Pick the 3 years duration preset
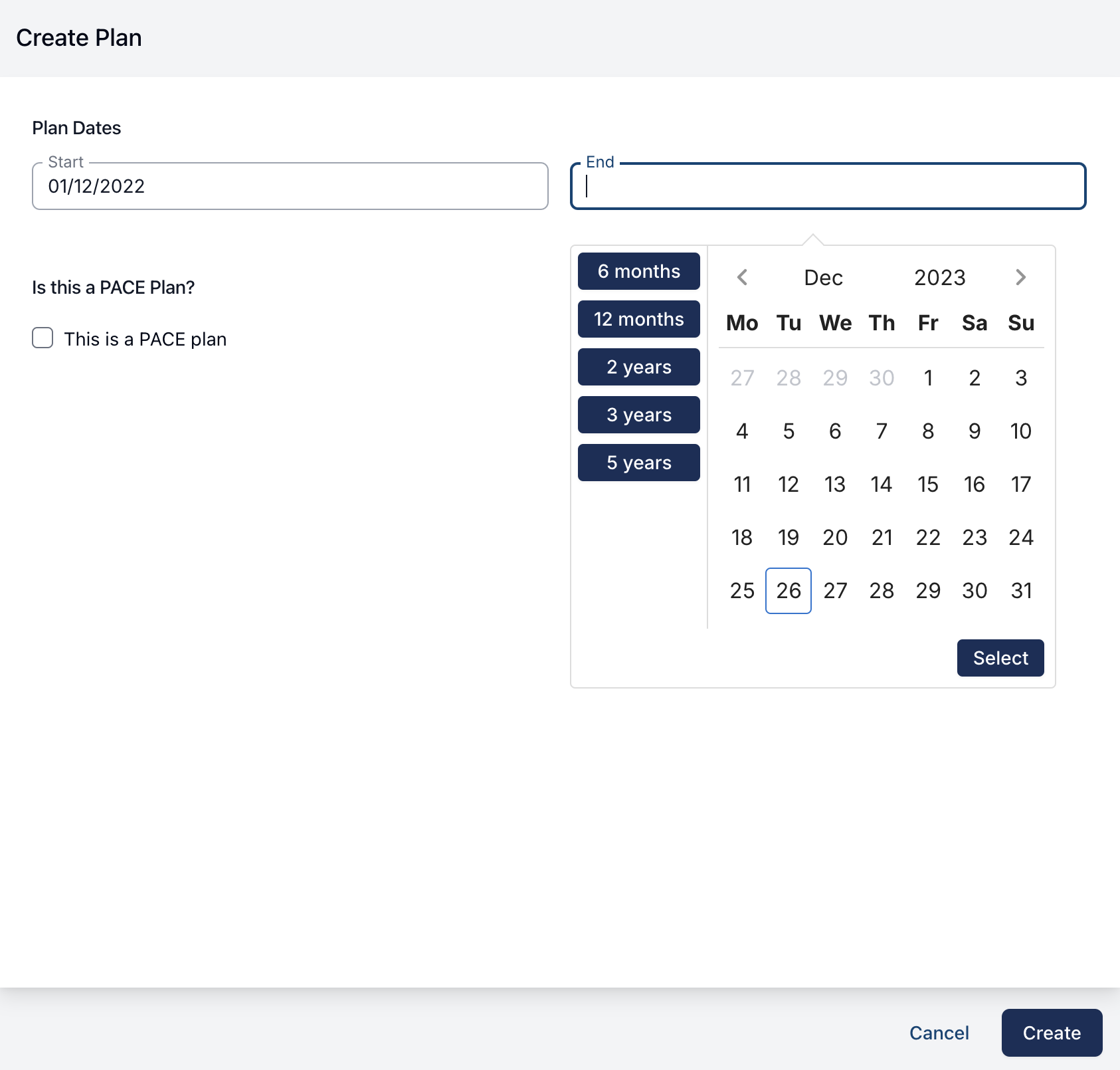Image resolution: width=1120 pixels, height=1070 pixels. 638,415
